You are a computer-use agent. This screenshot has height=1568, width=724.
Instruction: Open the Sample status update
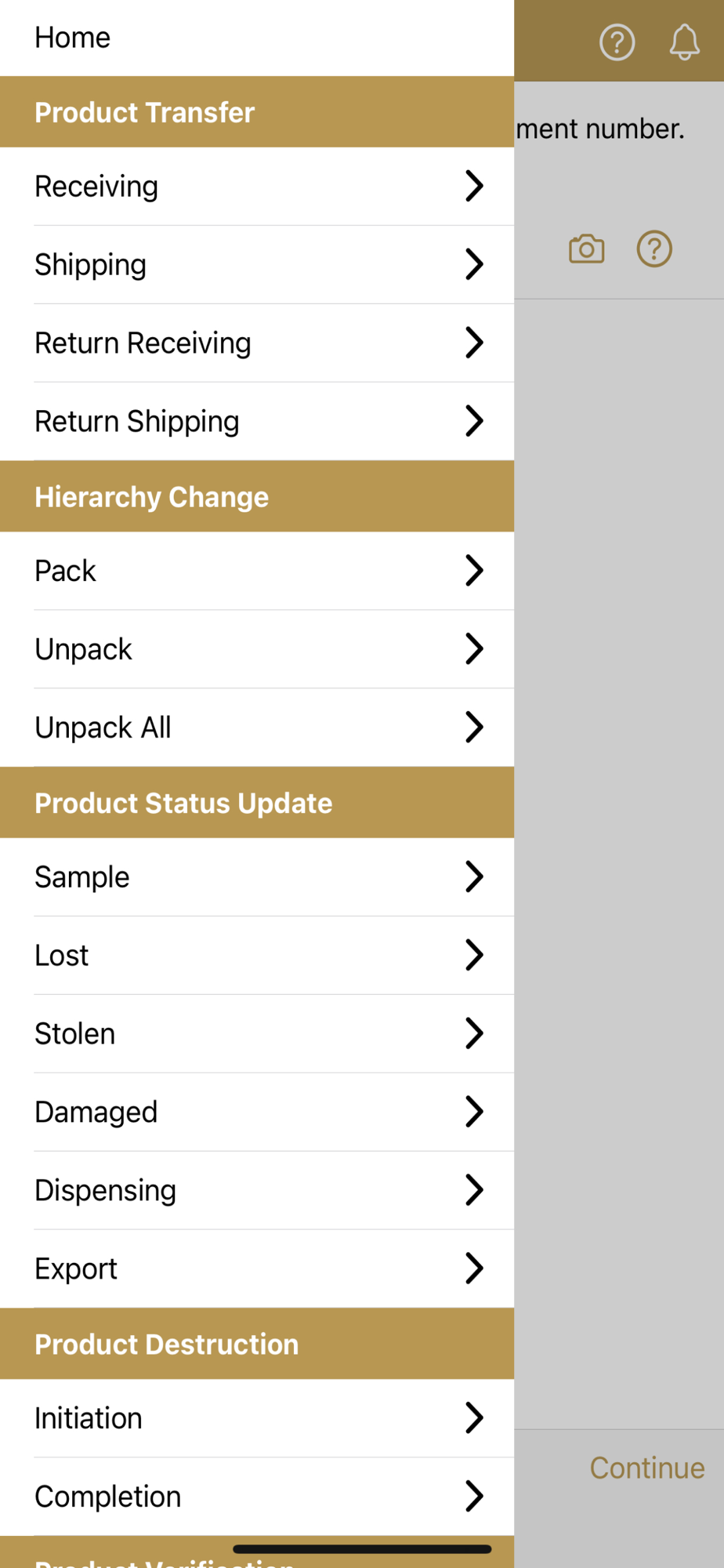pyautogui.click(x=257, y=877)
